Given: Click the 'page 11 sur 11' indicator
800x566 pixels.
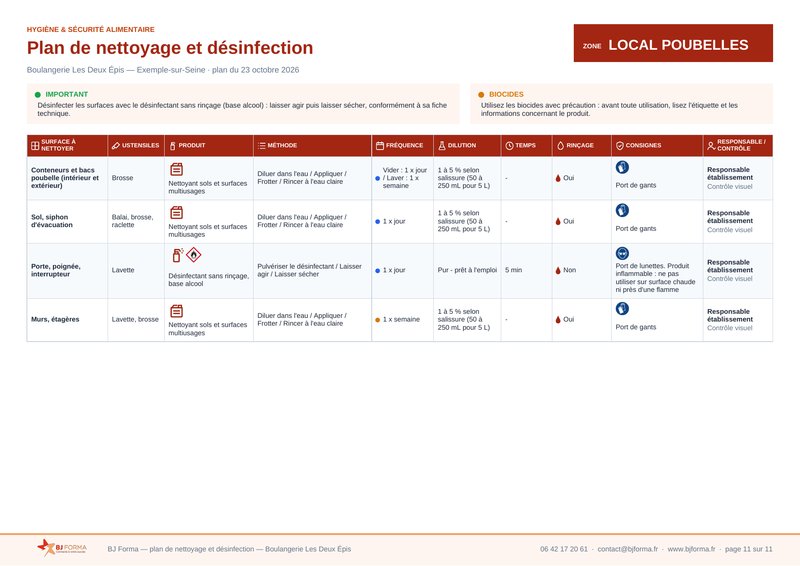Looking at the screenshot, I should point(748,549).
